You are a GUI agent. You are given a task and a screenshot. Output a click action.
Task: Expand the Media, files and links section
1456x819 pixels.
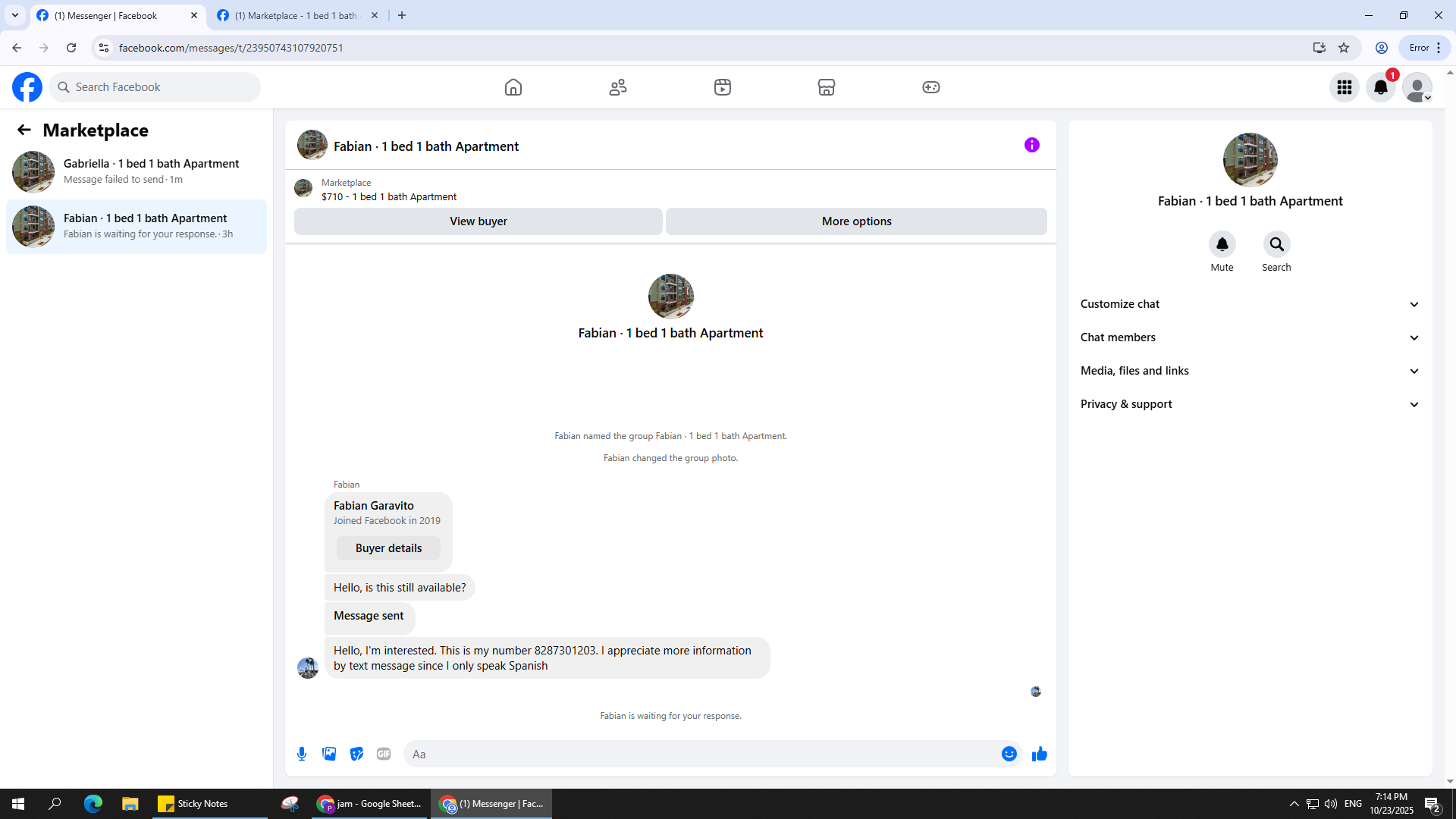click(x=1249, y=371)
